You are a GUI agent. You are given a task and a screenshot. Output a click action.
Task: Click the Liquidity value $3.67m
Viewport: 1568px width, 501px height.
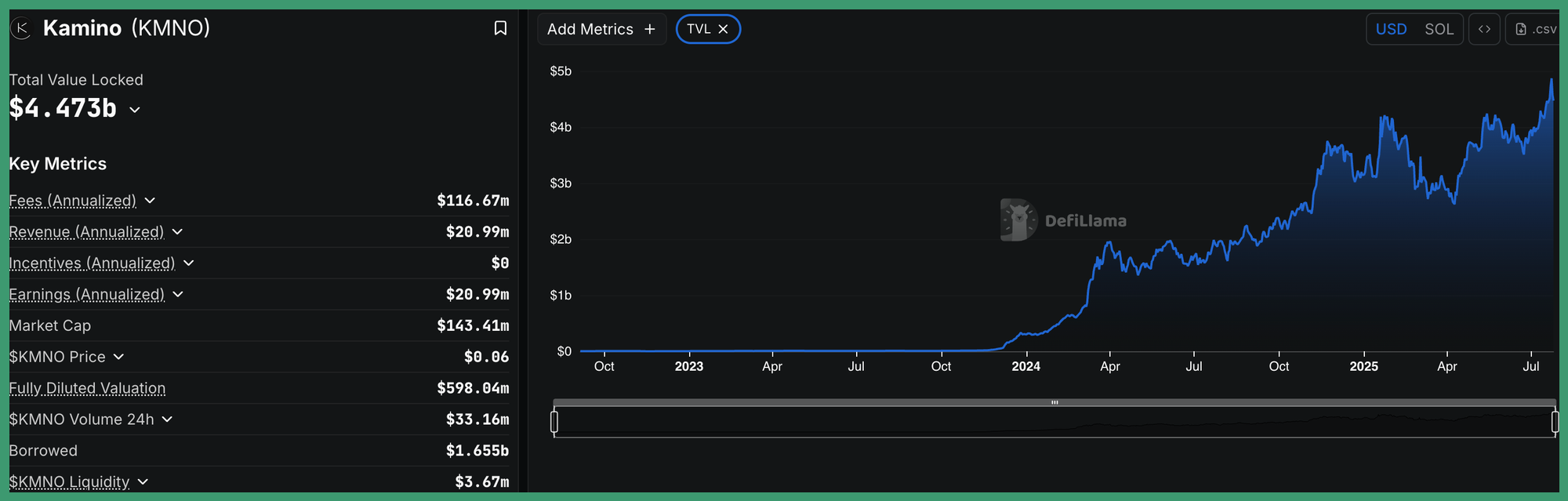[481, 481]
